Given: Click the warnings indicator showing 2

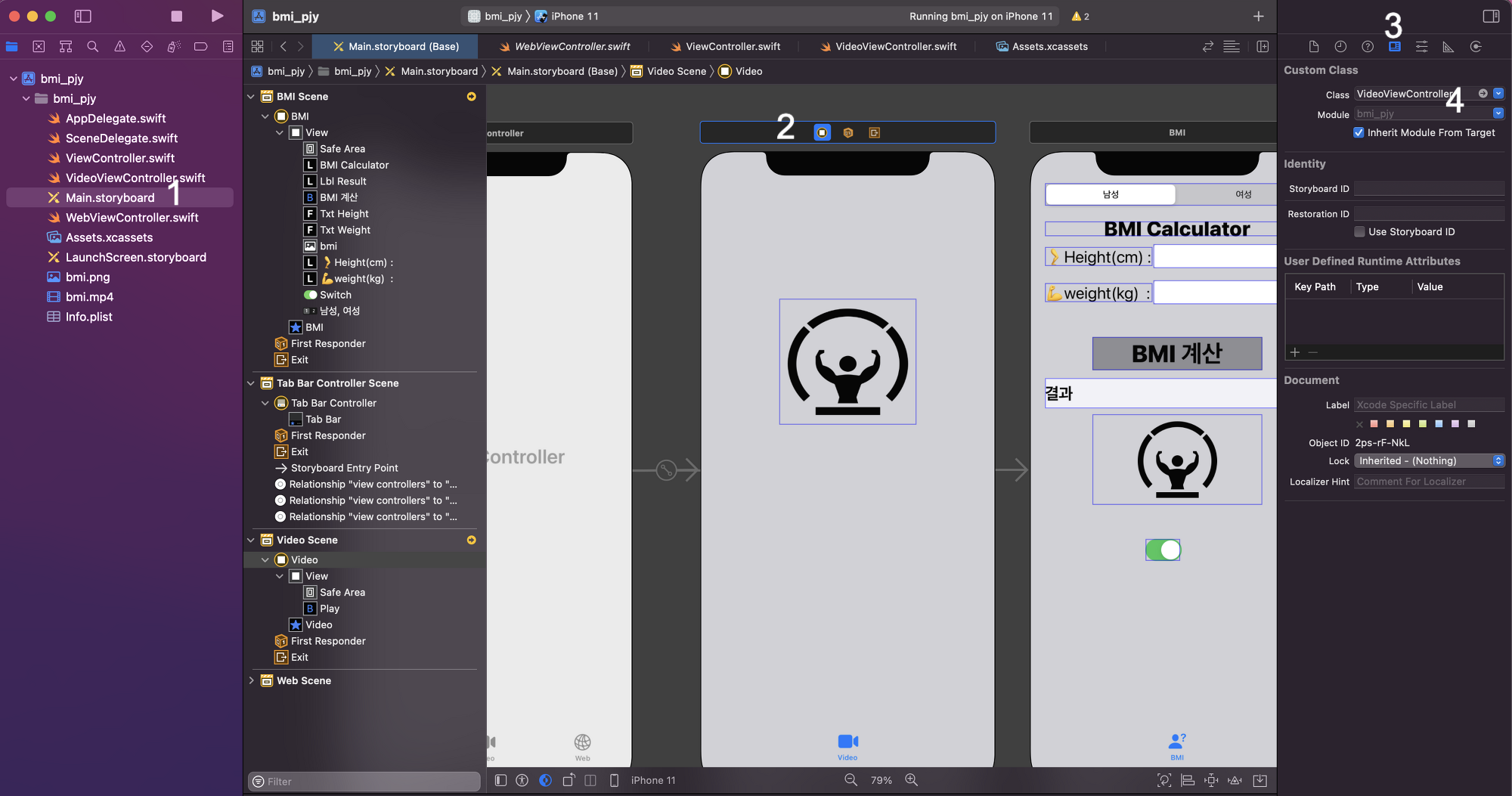Looking at the screenshot, I should click(1080, 16).
